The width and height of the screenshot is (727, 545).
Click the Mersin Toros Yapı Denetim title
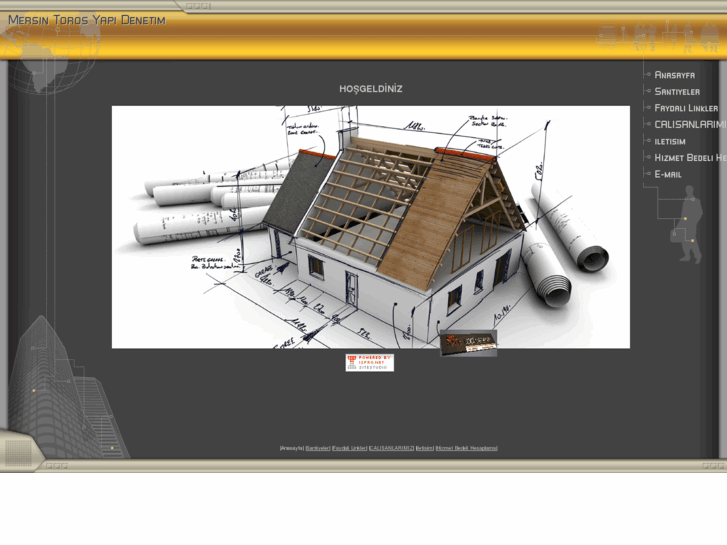pyautogui.click(x=87, y=20)
